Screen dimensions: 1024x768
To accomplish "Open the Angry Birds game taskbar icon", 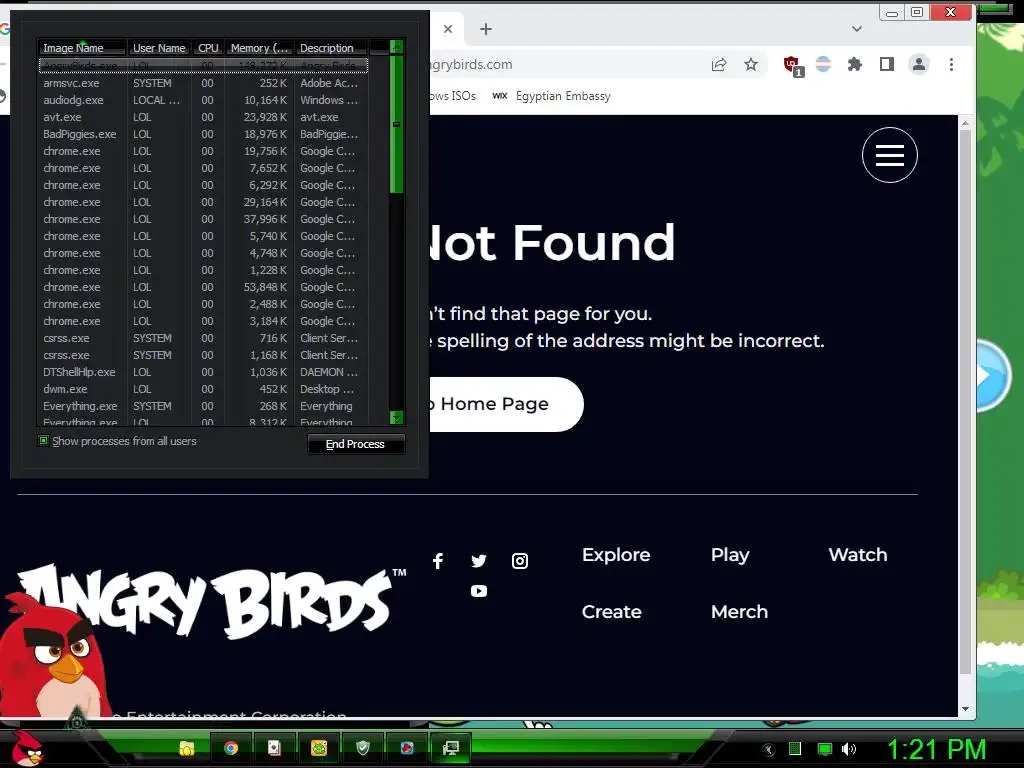I will (407, 748).
